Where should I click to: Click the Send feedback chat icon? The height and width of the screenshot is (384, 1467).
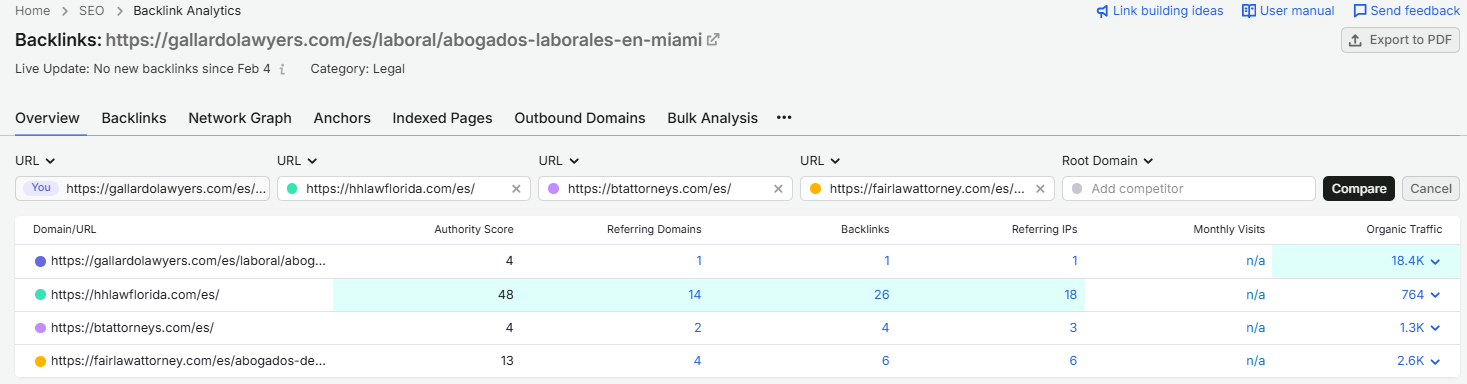coord(1360,11)
